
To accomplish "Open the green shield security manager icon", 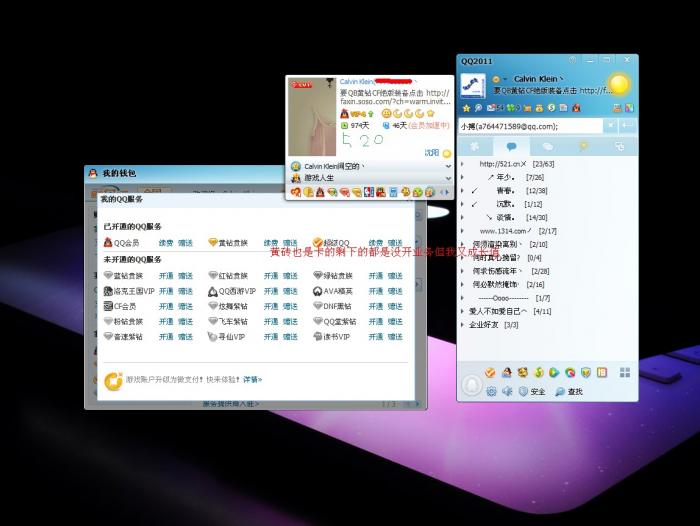I will point(586,372).
